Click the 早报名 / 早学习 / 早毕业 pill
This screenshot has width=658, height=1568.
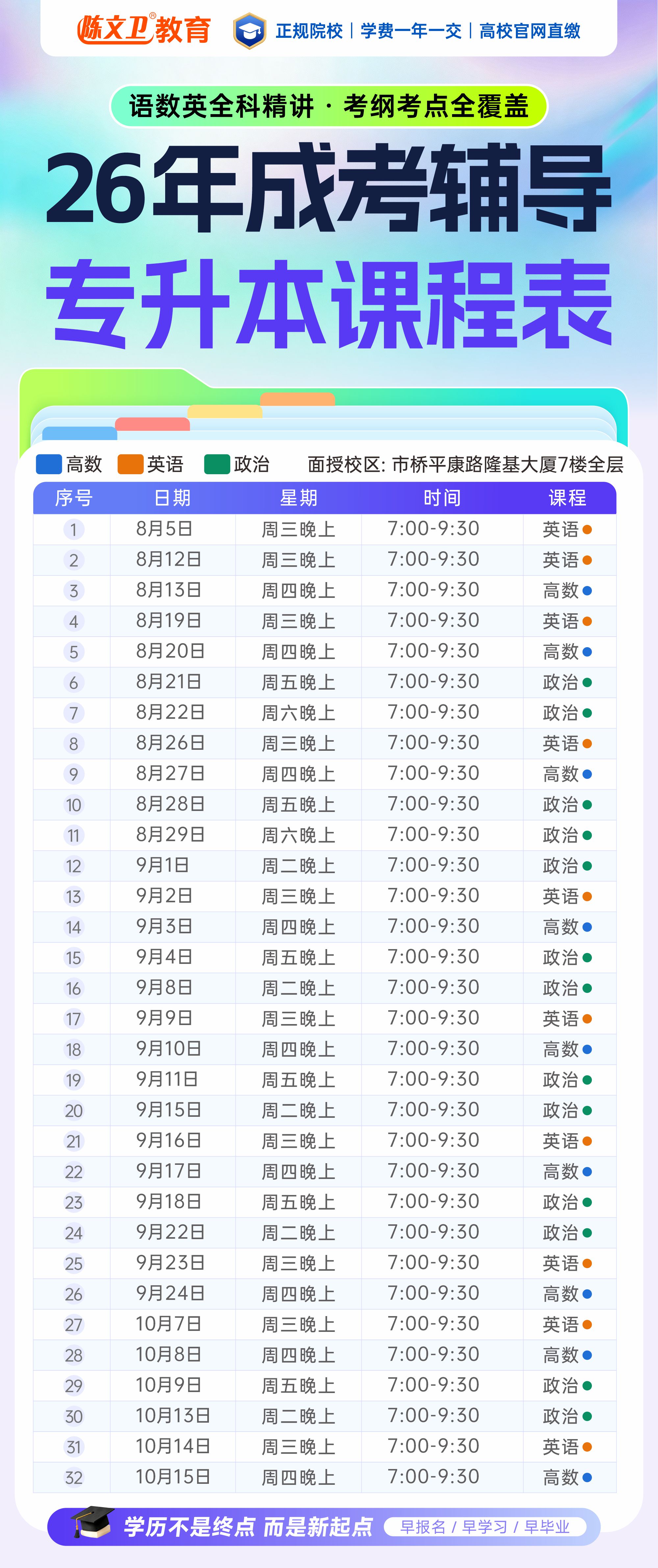(x=485, y=1526)
